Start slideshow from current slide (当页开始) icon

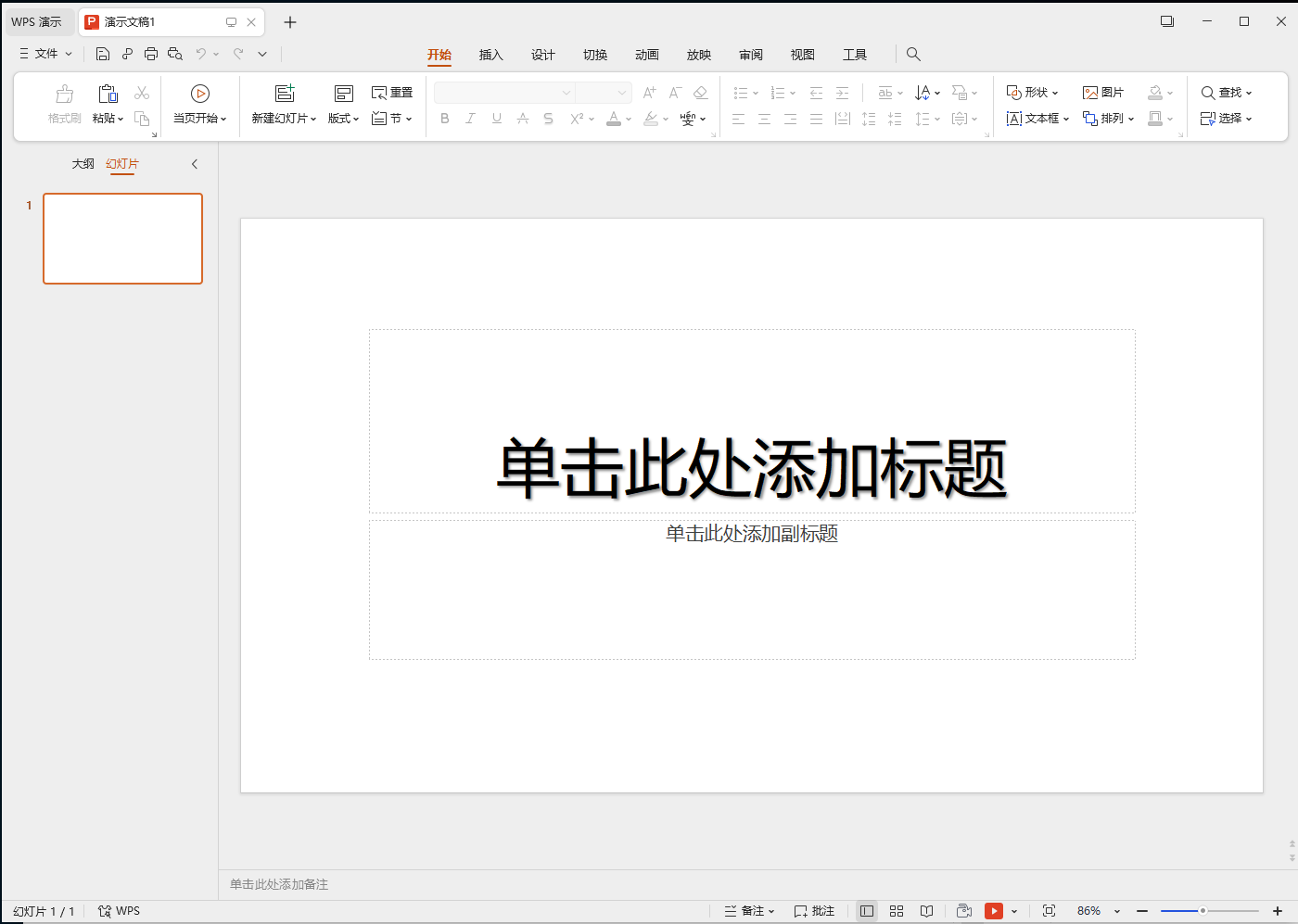tap(199, 94)
